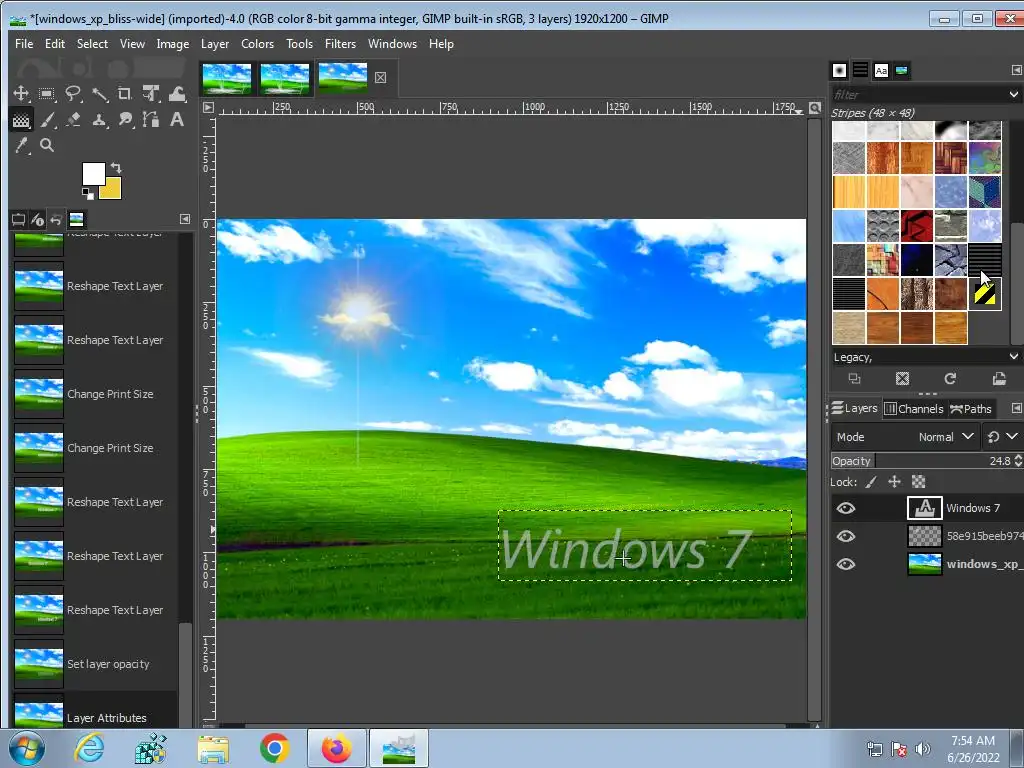Image resolution: width=1024 pixels, height=768 pixels.
Task: Switch to the Tool Options tab
Action: (x=18, y=219)
